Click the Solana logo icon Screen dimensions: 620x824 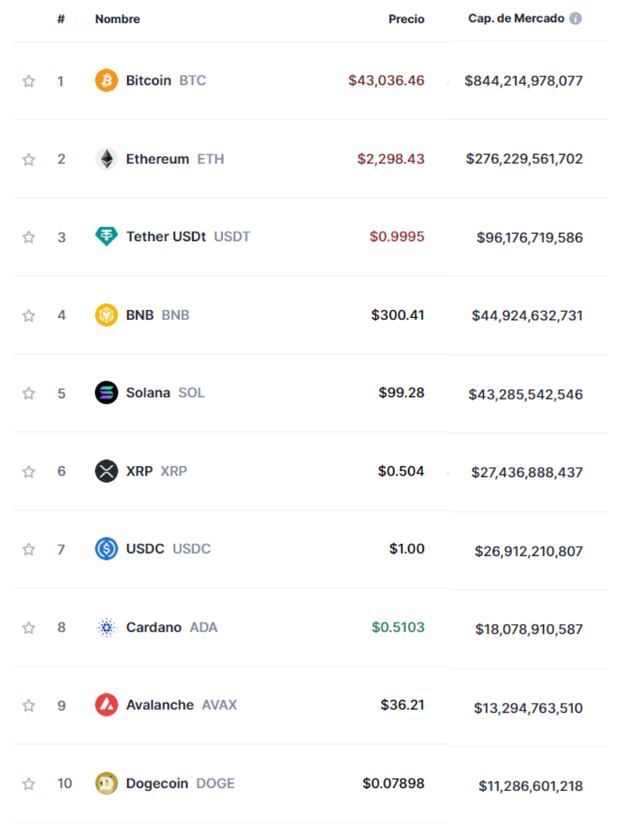pyautogui.click(x=106, y=393)
